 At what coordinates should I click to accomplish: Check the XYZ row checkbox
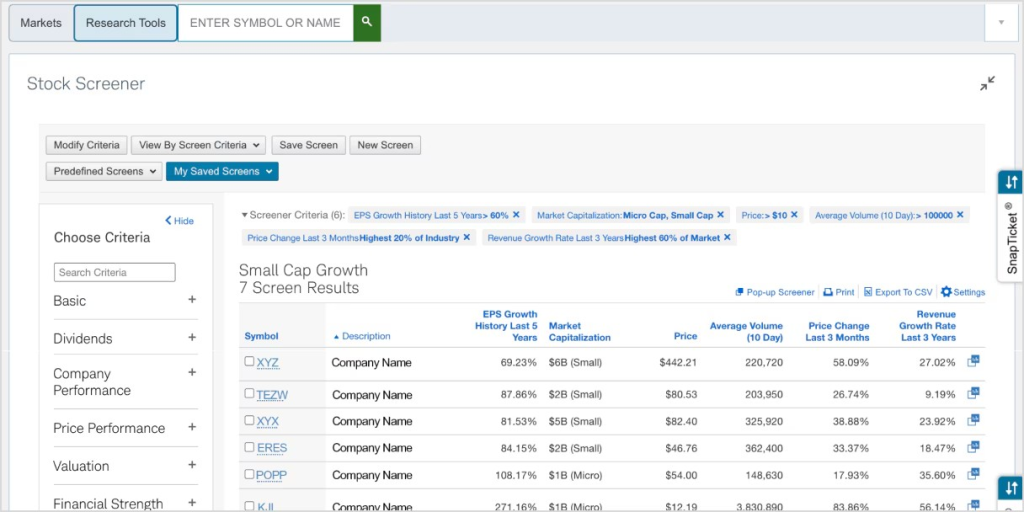click(x=249, y=361)
